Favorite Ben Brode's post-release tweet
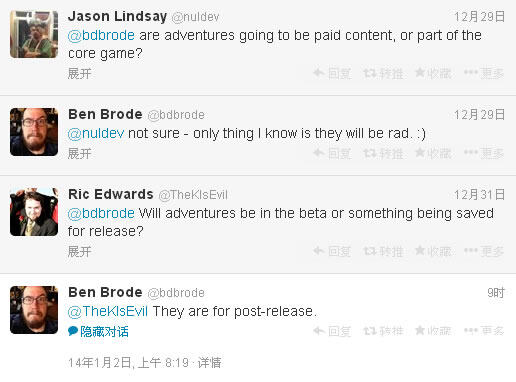 pyautogui.click(x=433, y=331)
